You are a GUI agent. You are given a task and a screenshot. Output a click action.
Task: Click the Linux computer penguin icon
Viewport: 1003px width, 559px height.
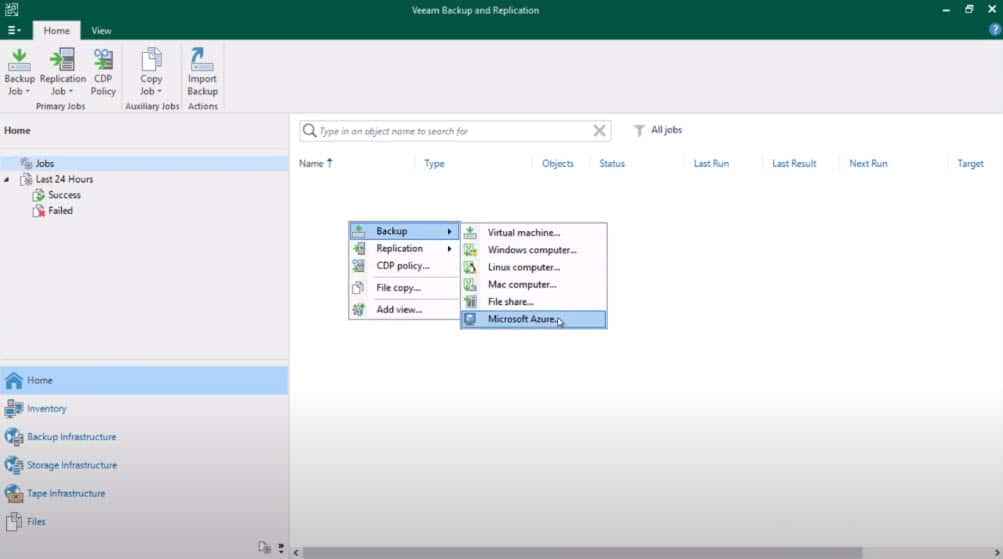470,267
